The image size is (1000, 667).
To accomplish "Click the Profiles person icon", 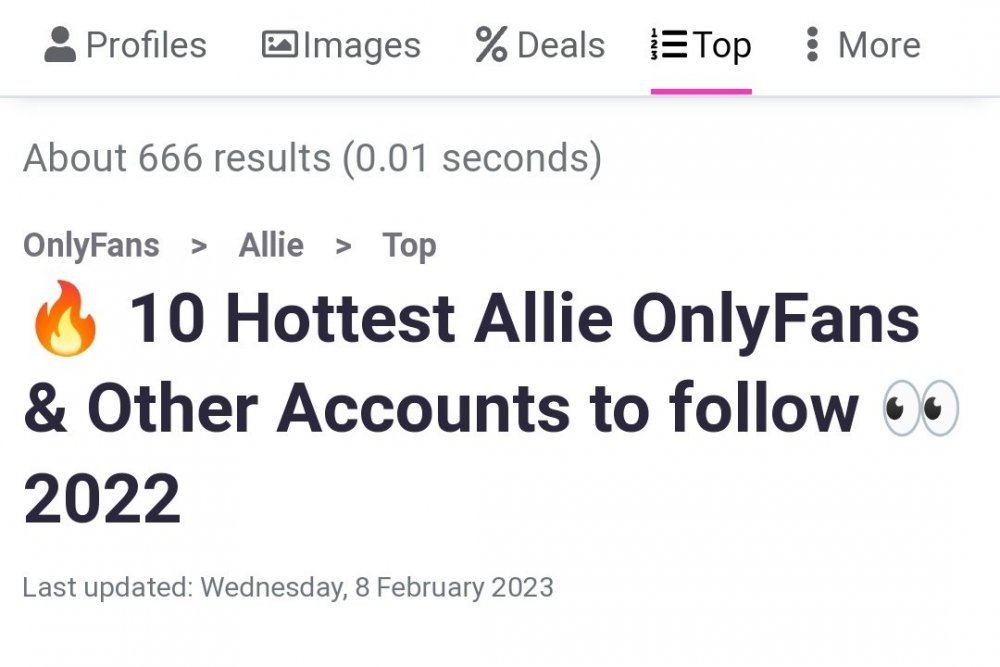I will tap(60, 45).
